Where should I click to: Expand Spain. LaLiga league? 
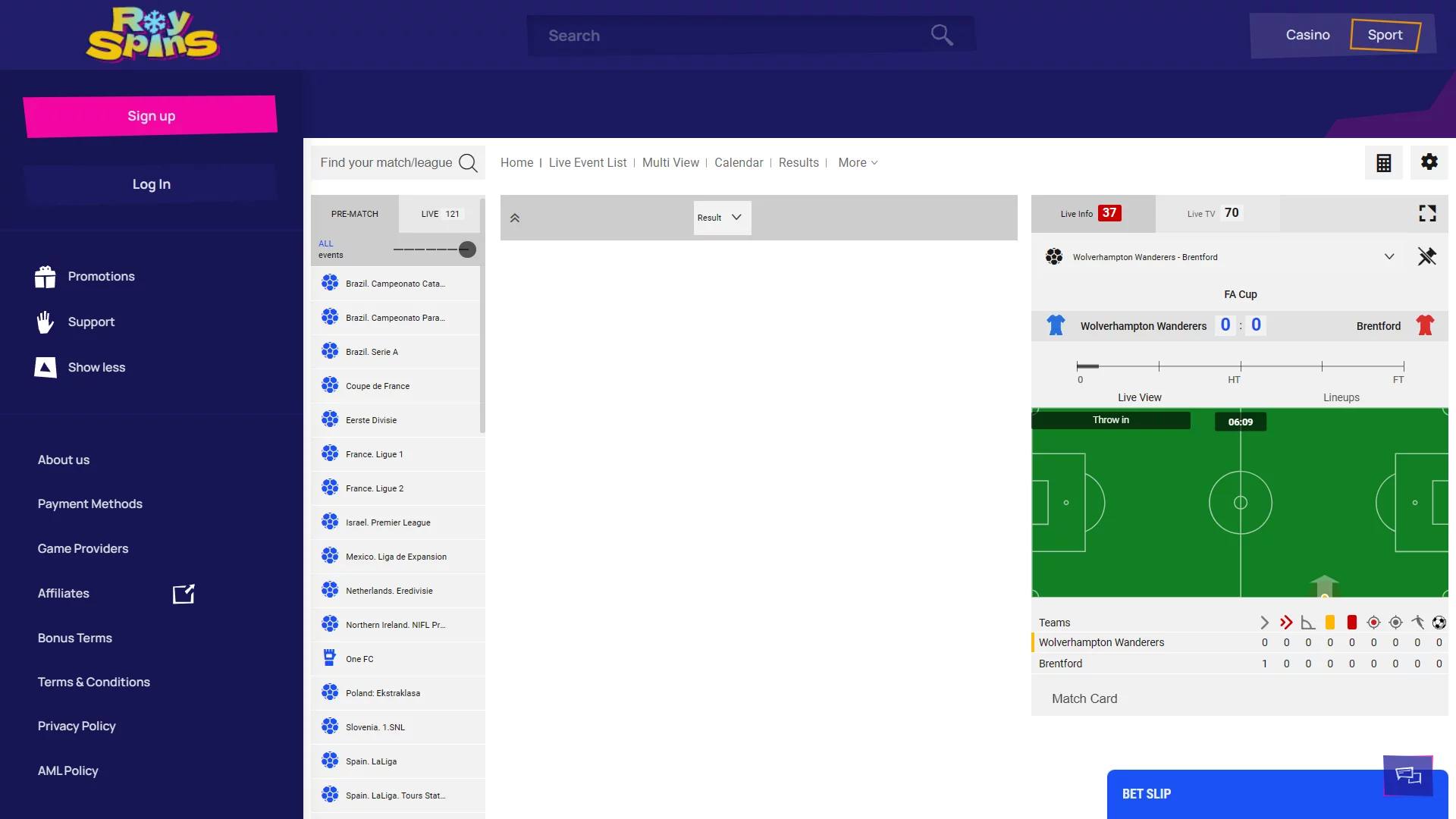pyautogui.click(x=397, y=761)
